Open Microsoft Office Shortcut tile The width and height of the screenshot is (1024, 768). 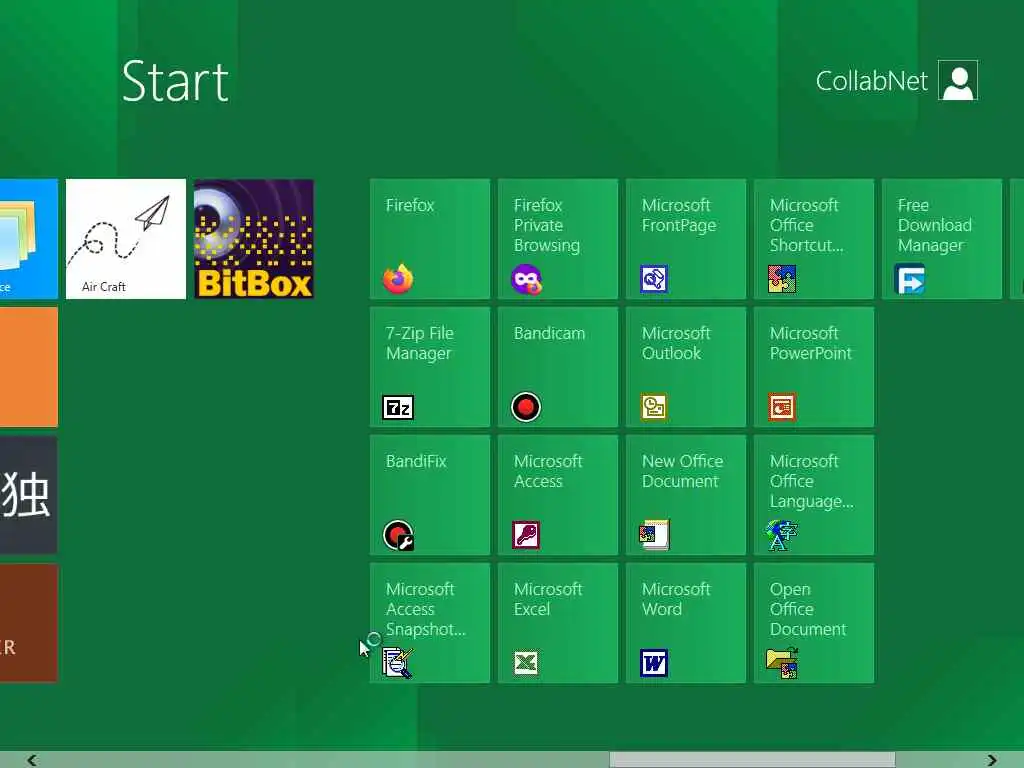tap(814, 239)
